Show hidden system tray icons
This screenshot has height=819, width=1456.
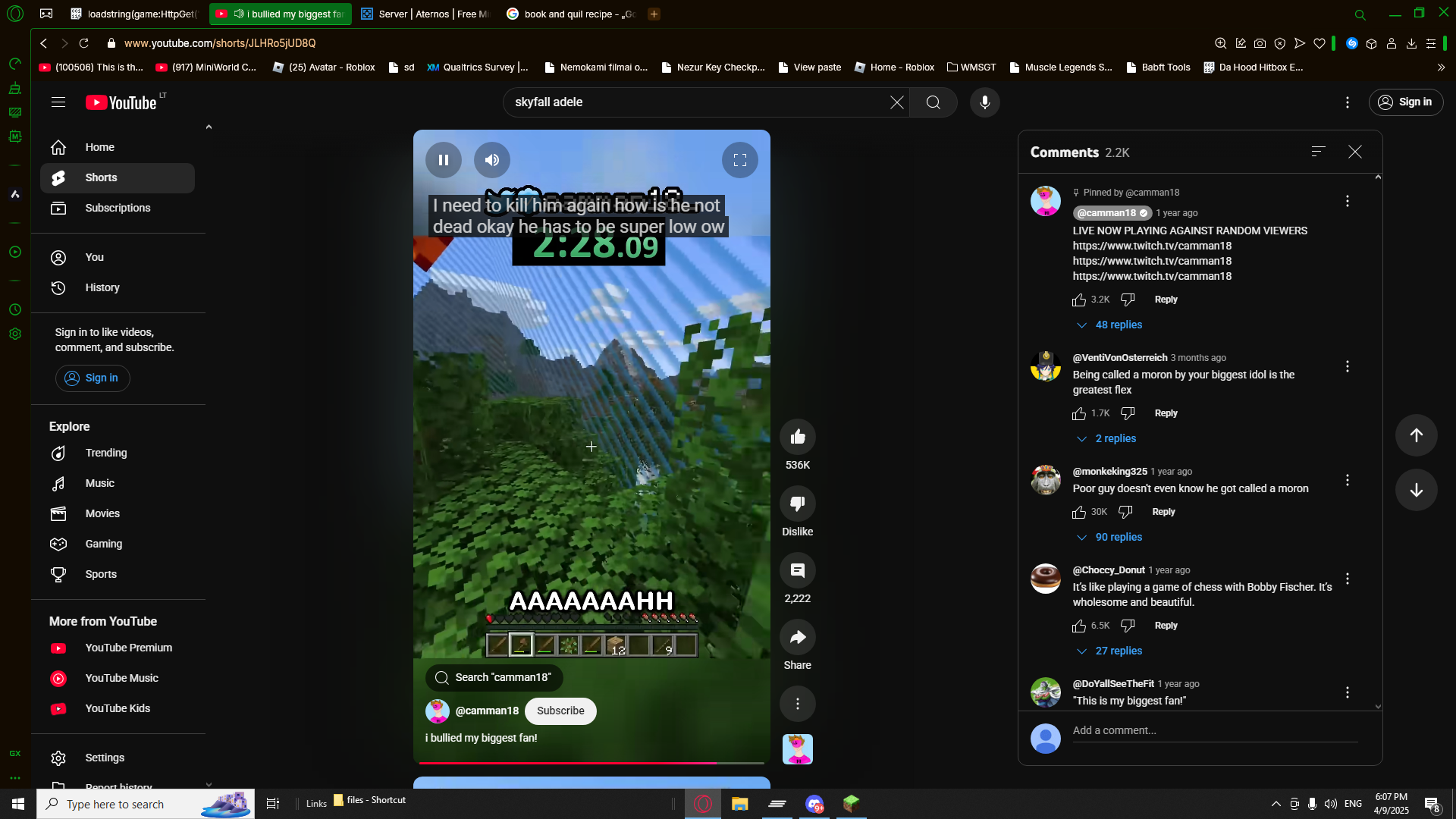tap(1276, 804)
